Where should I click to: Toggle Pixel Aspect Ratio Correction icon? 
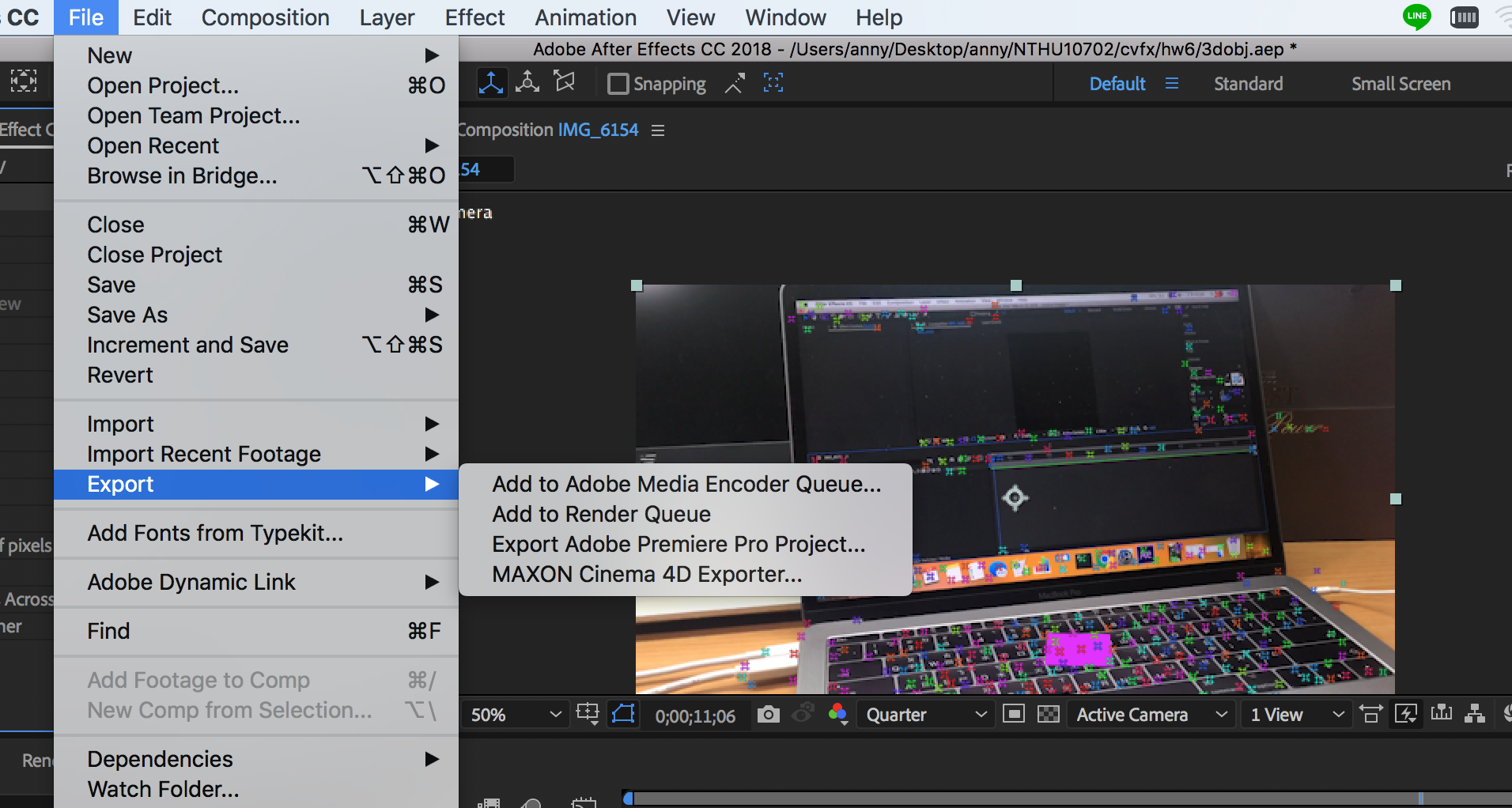tap(1370, 715)
